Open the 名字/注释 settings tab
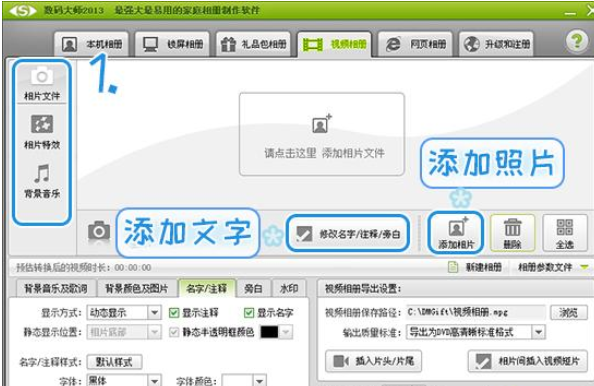The height and width of the screenshot is (386, 594). (207, 289)
